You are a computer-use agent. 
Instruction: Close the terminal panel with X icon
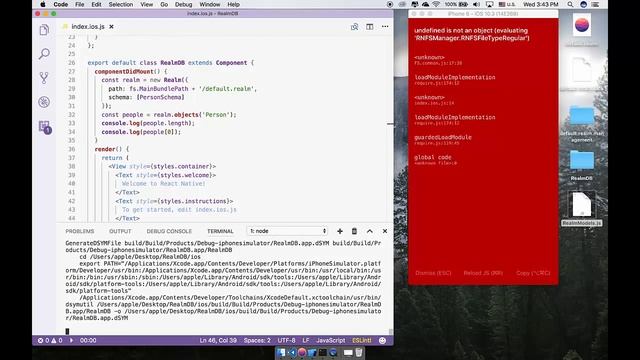point(384,231)
